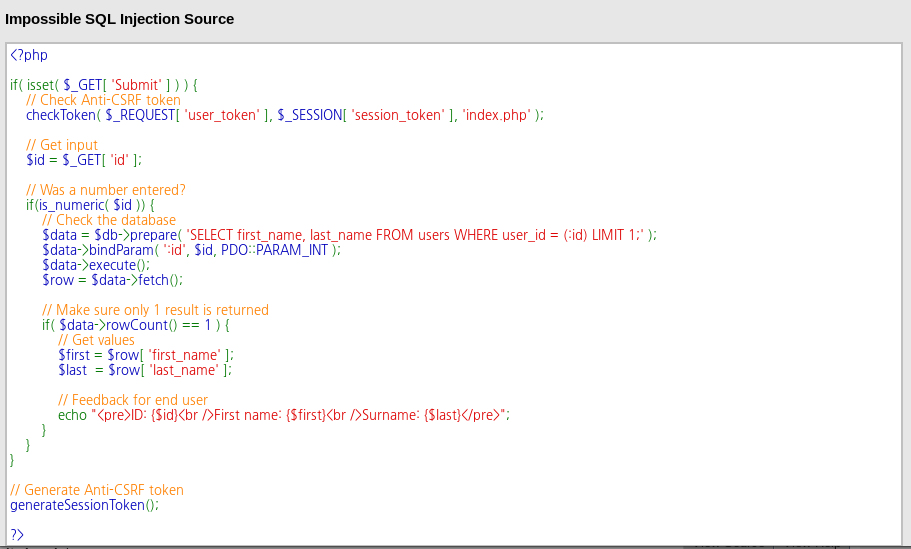Image resolution: width=911 pixels, height=549 pixels.
Task: Click the '// Check Anti-CSRF token' comment
Action: tap(103, 100)
